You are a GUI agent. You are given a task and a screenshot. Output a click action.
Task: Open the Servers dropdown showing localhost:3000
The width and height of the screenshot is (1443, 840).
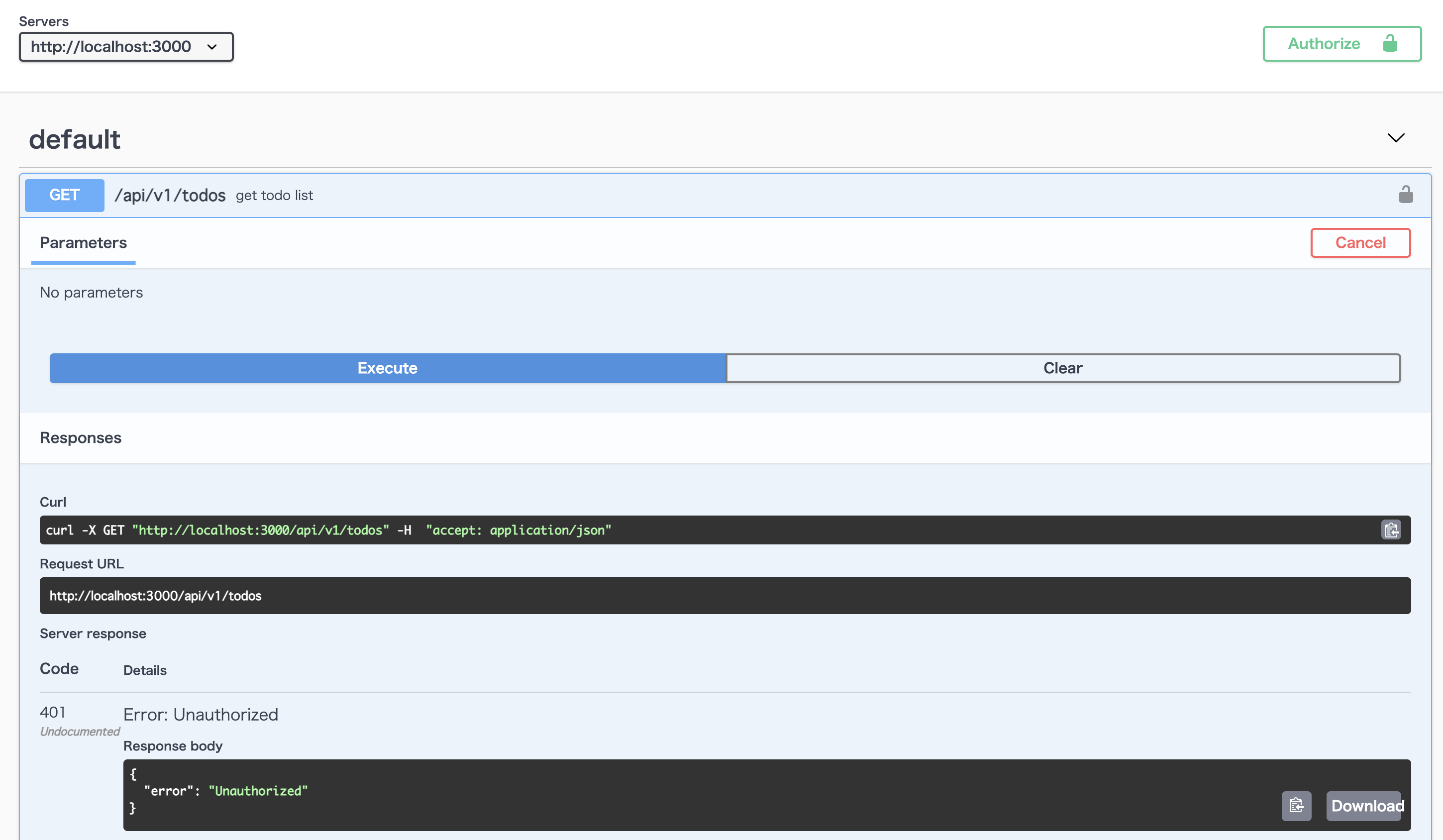click(x=125, y=46)
